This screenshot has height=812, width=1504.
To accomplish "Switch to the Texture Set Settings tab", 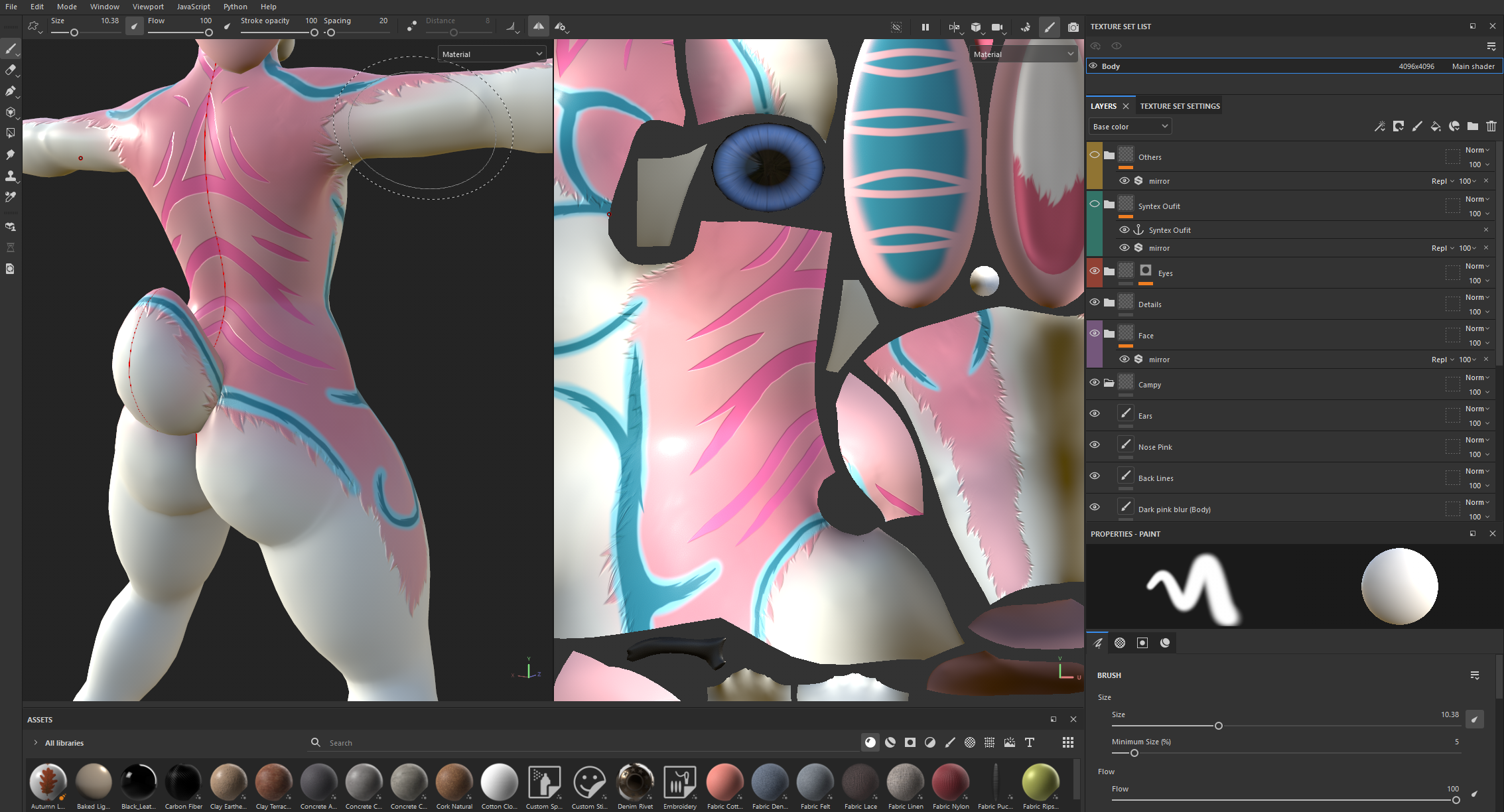I will [1180, 106].
